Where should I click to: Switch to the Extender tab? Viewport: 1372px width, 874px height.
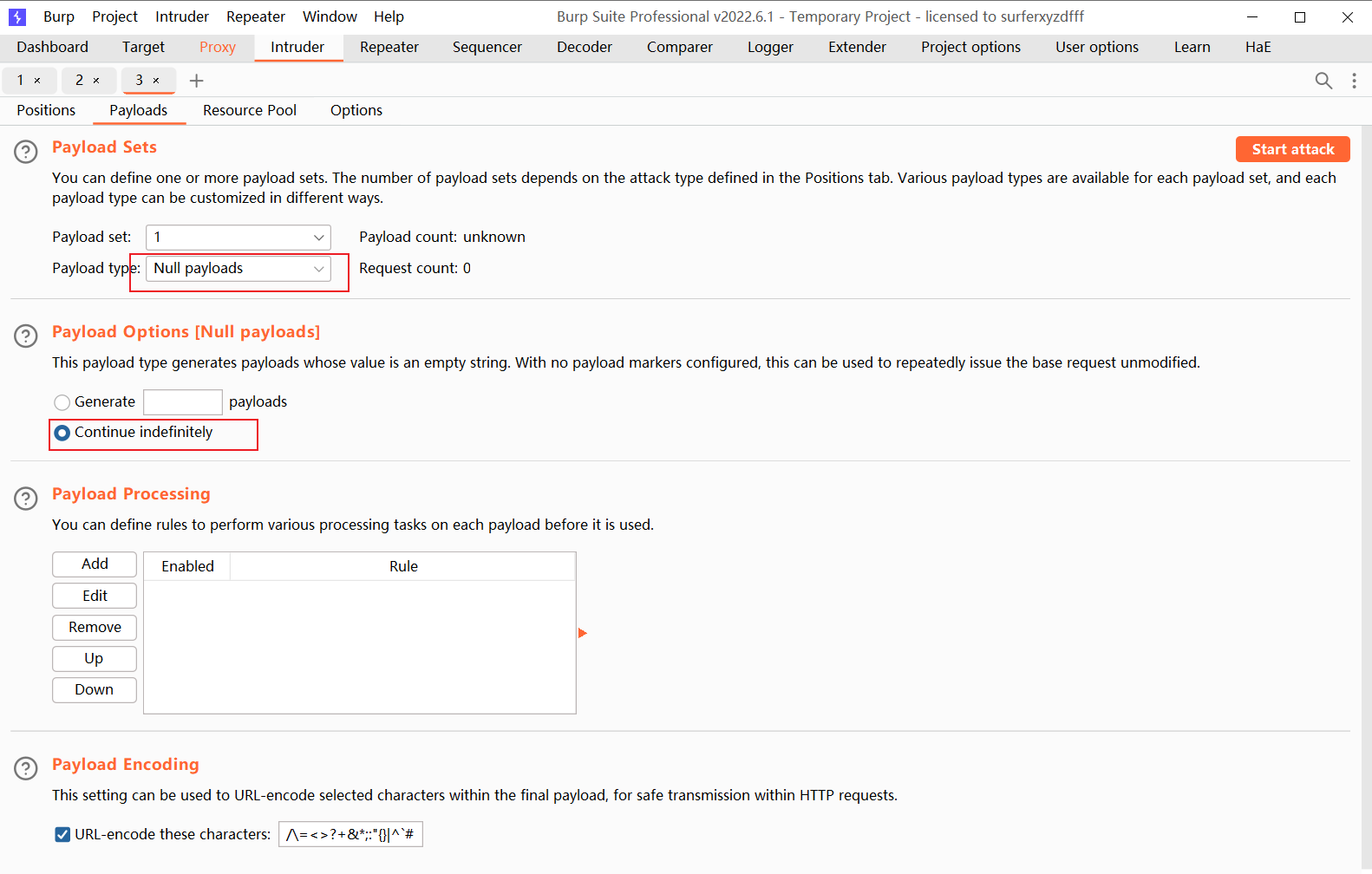click(857, 47)
